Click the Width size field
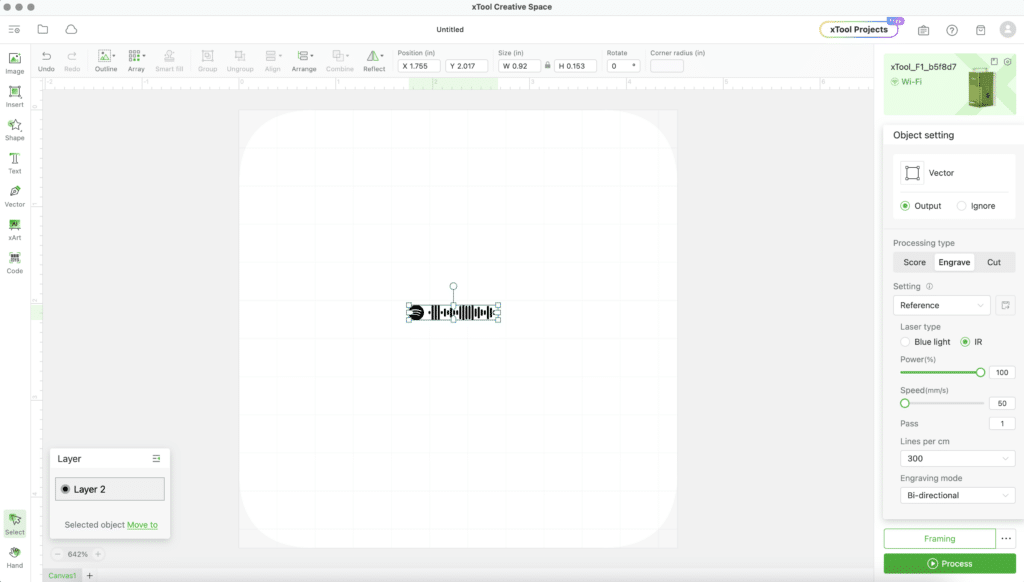This screenshot has width=1024, height=582. point(519,66)
